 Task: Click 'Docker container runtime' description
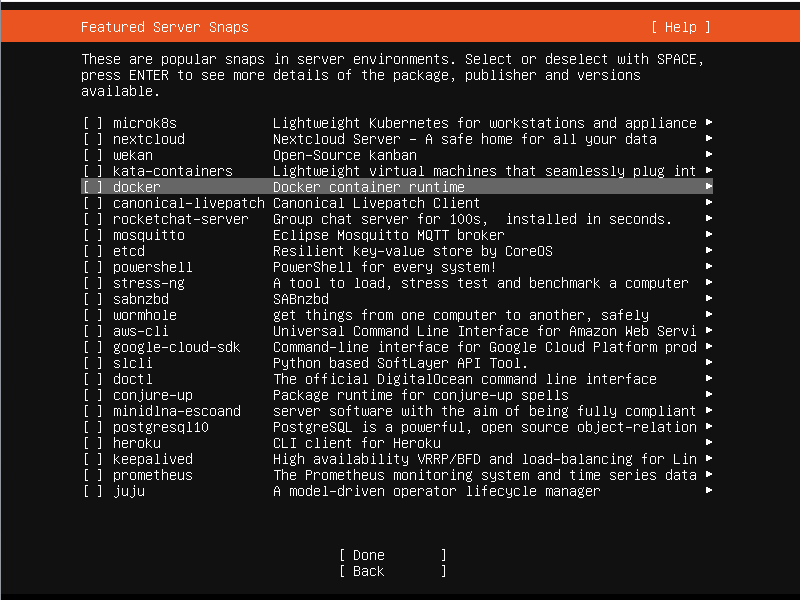pos(369,187)
